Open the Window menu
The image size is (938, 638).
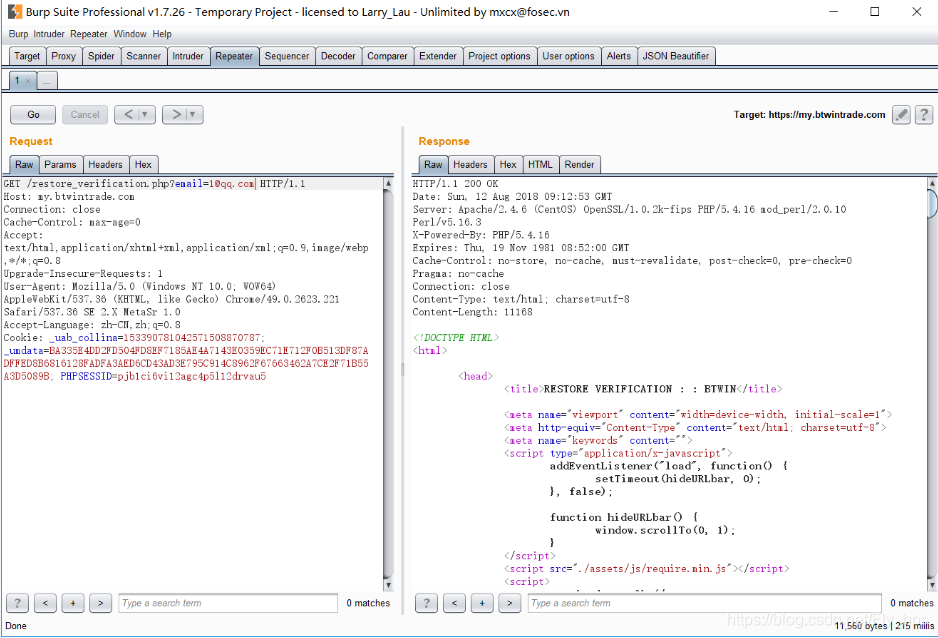point(130,34)
